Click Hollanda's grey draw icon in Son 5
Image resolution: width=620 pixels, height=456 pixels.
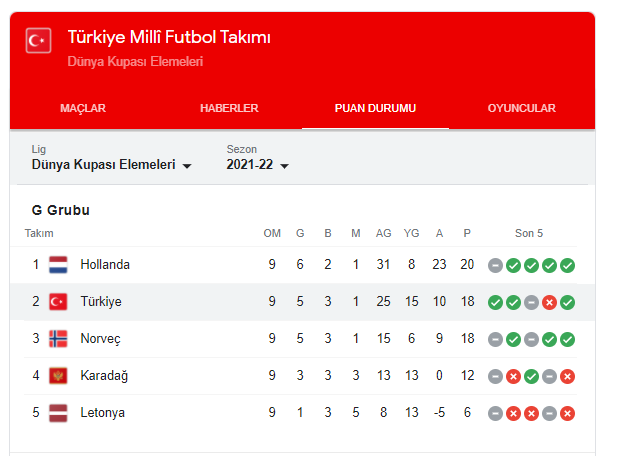tap(495, 265)
